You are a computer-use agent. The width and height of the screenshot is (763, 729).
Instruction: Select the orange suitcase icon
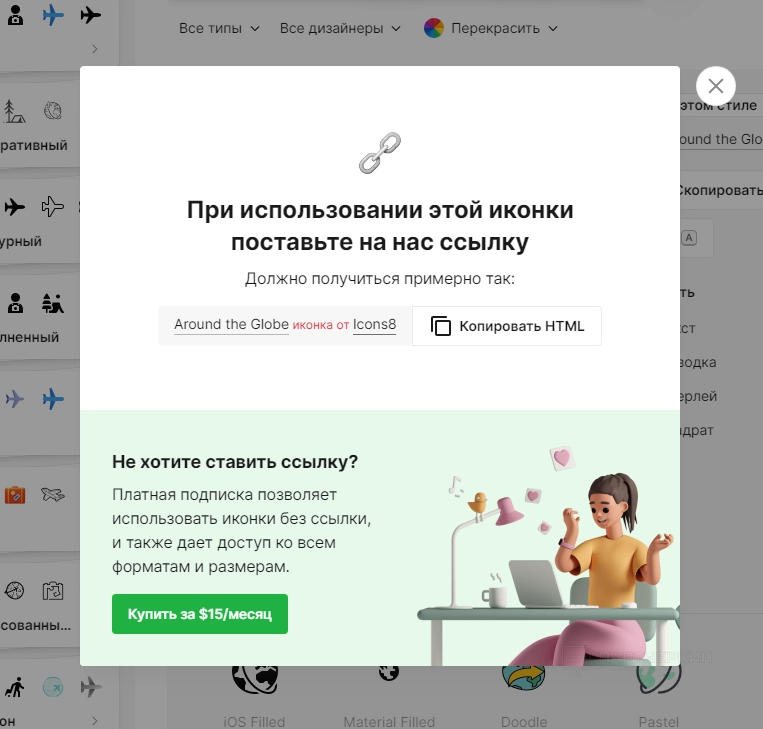coord(15,495)
